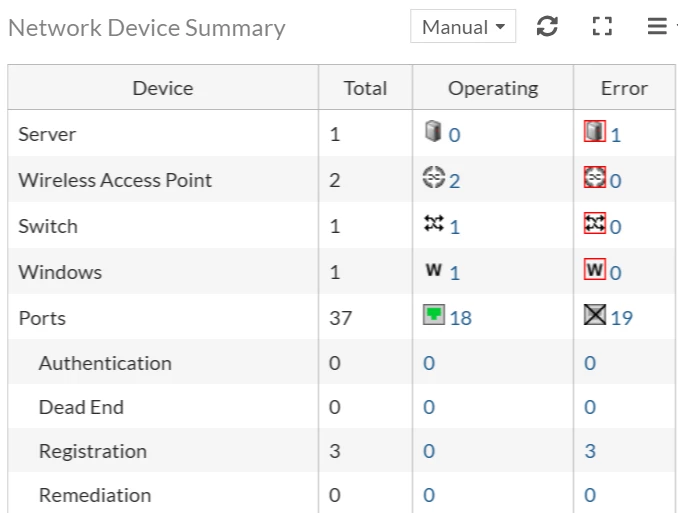Open Registration operating count 0
This screenshot has width=678, height=513.
coord(429,451)
